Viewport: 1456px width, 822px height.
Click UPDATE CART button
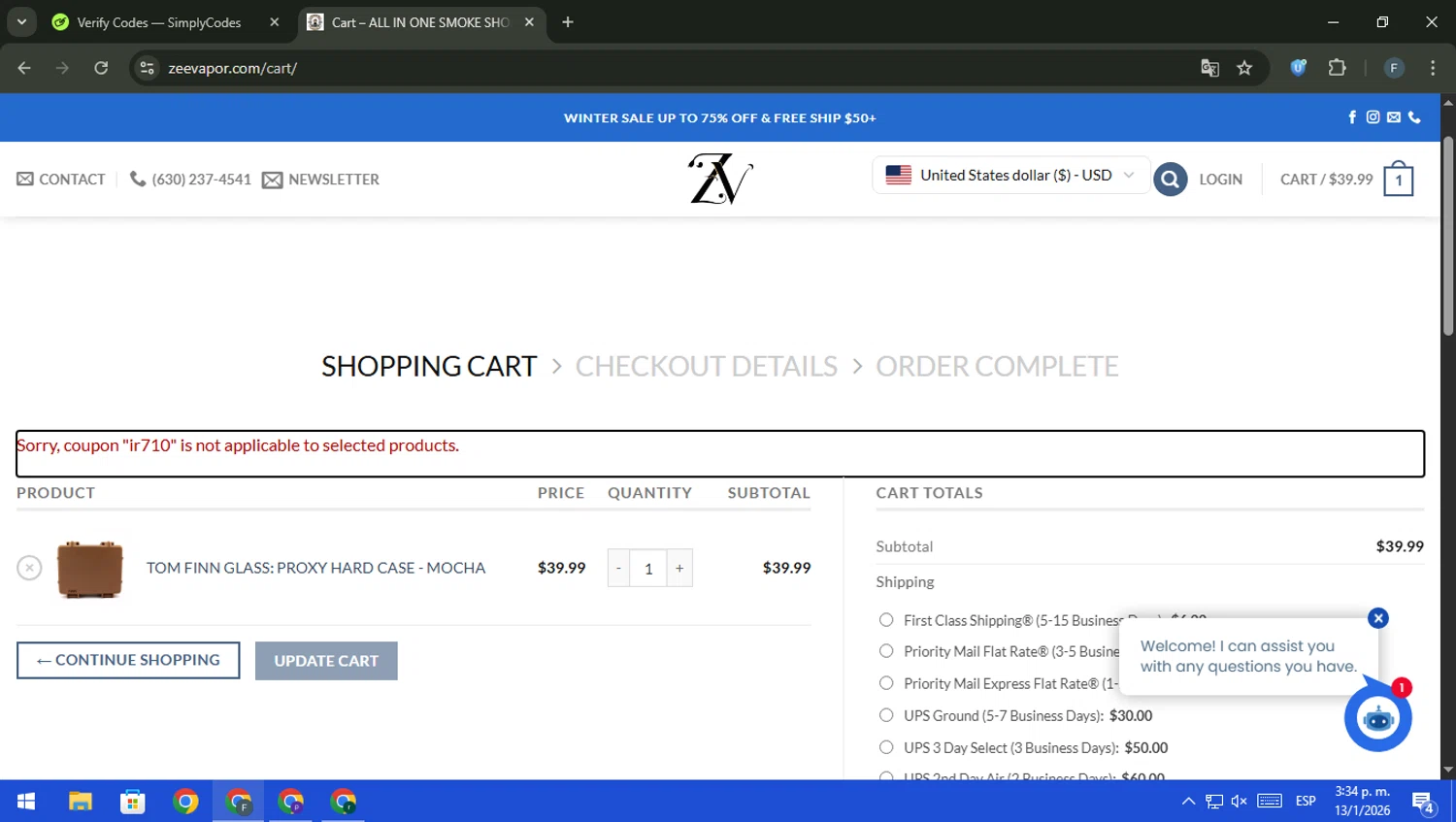pos(326,661)
